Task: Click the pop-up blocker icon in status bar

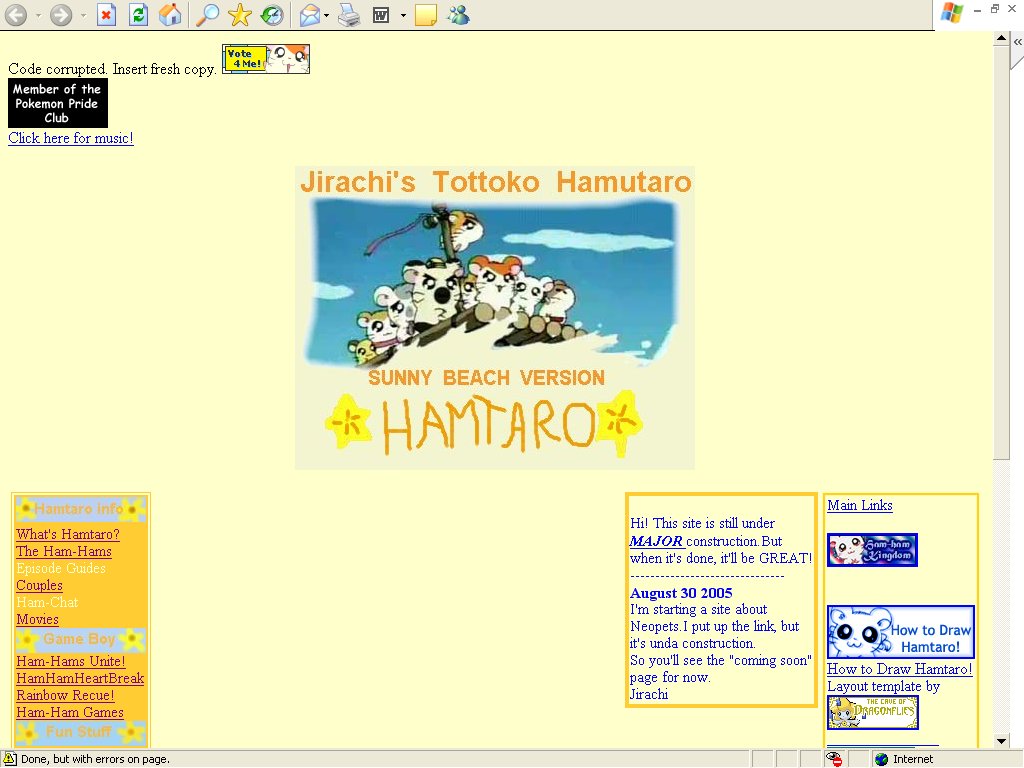Action: tap(833, 759)
